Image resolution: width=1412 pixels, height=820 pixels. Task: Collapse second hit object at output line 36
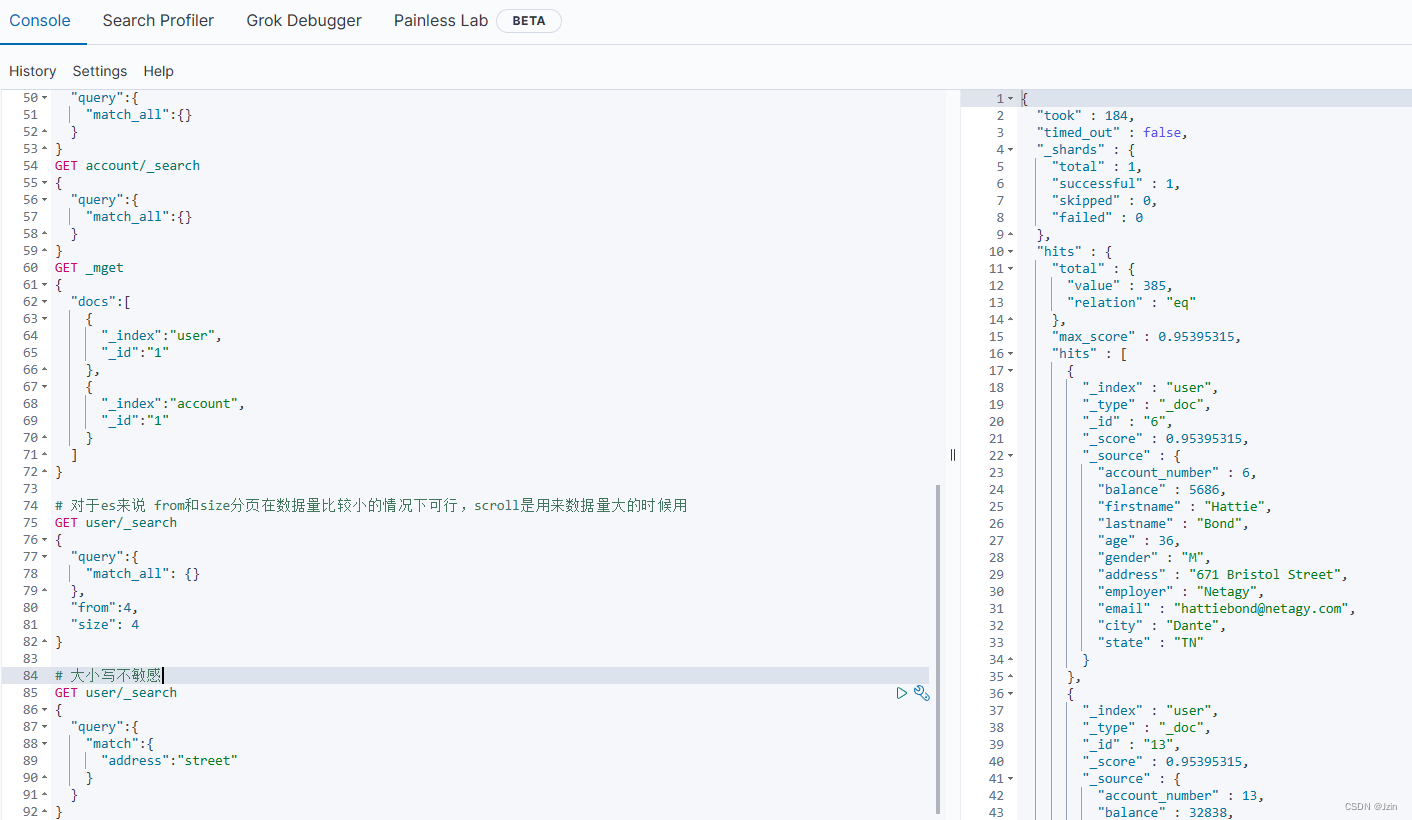1011,694
